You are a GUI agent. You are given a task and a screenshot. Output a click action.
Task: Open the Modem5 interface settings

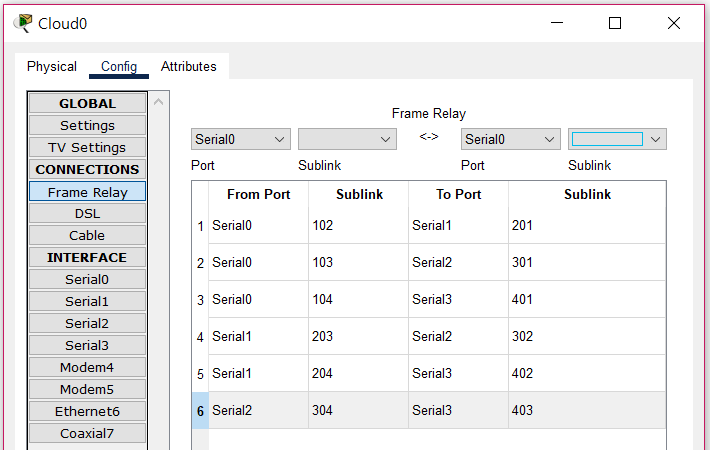pyautogui.click(x=87, y=389)
